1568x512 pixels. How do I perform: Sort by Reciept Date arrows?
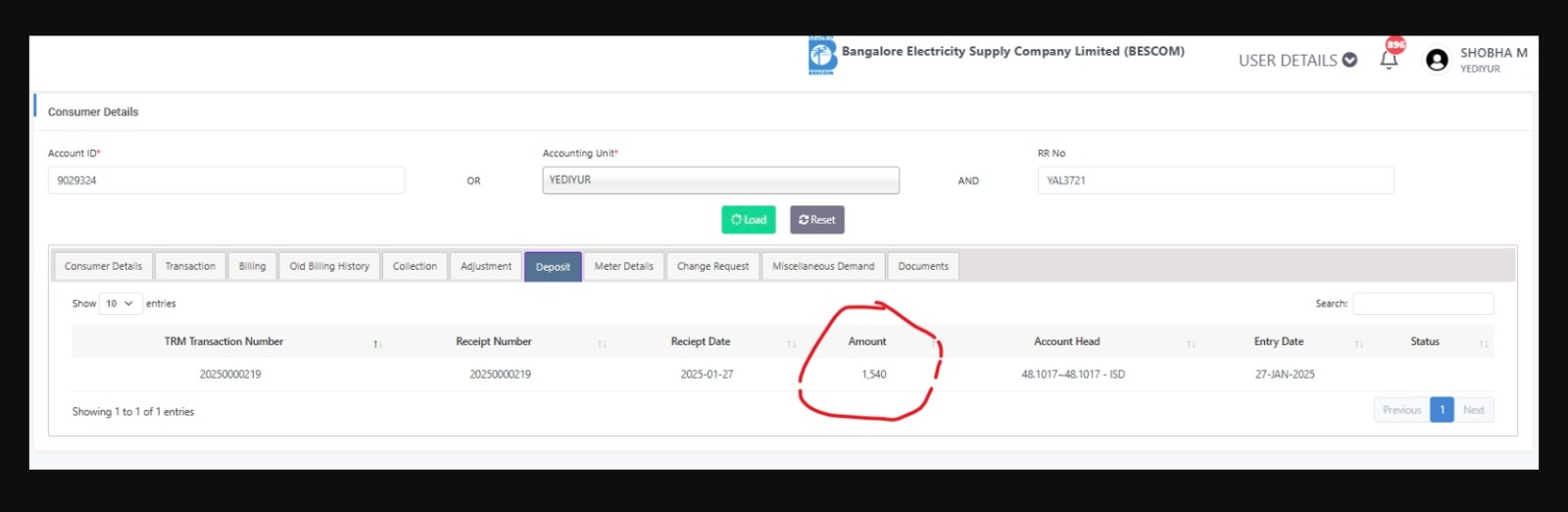(x=792, y=343)
